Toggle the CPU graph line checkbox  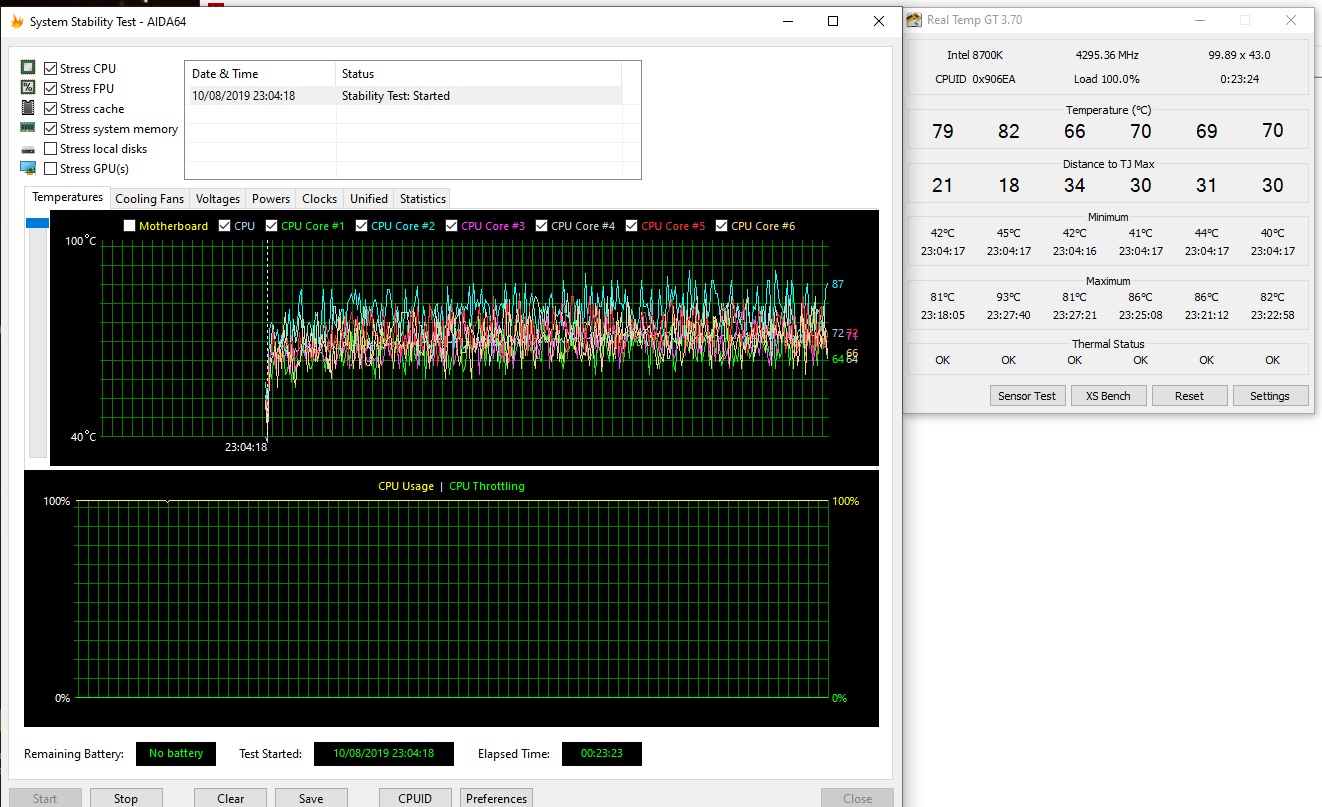click(x=224, y=226)
